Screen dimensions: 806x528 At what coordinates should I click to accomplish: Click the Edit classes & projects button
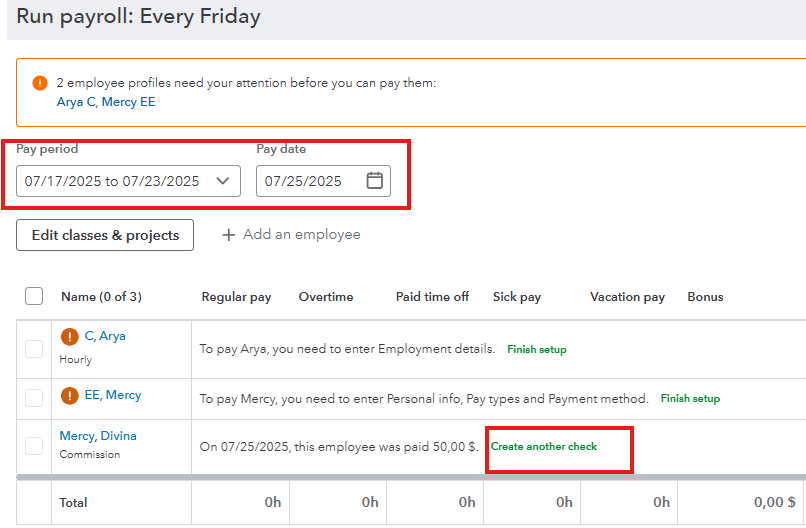click(x=105, y=235)
